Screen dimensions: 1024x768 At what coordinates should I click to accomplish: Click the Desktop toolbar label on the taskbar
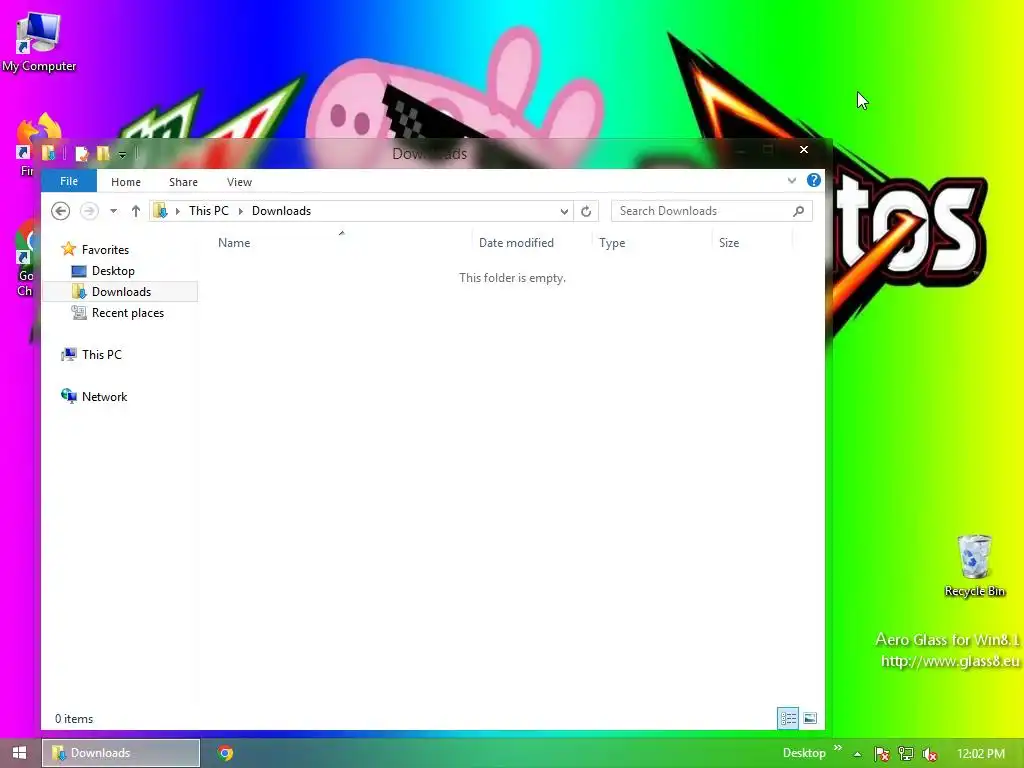[804, 753]
